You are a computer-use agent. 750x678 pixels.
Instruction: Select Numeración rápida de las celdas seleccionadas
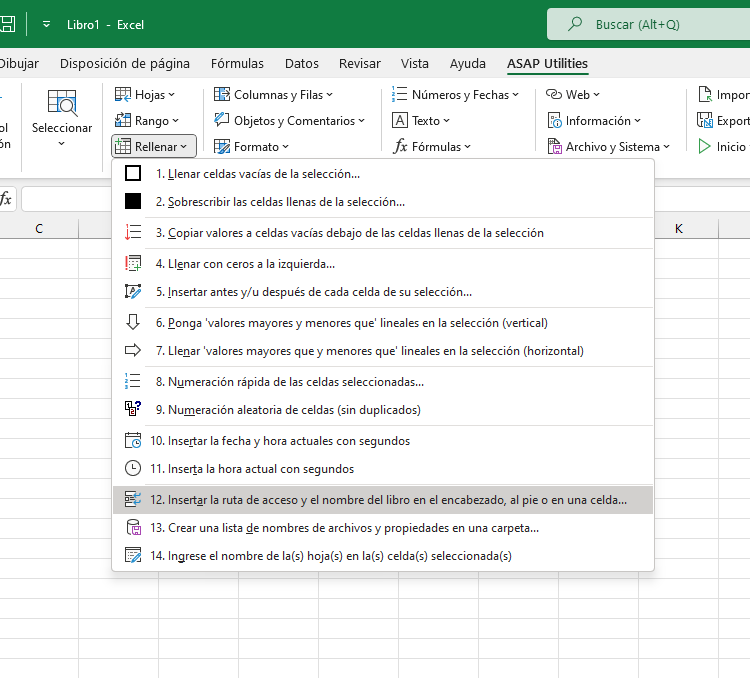pyautogui.click(x=383, y=382)
